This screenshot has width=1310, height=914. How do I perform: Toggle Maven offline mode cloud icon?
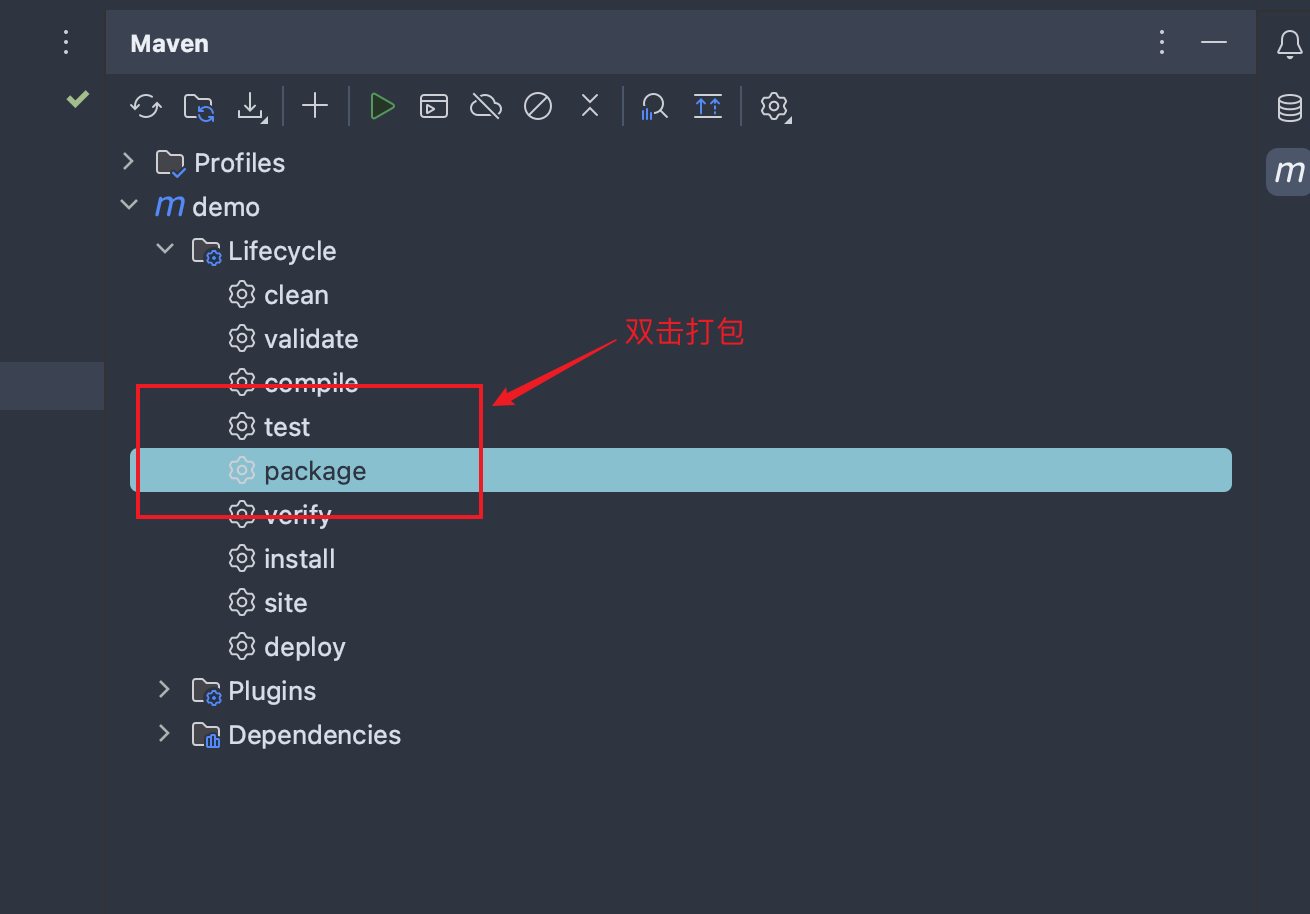point(486,106)
